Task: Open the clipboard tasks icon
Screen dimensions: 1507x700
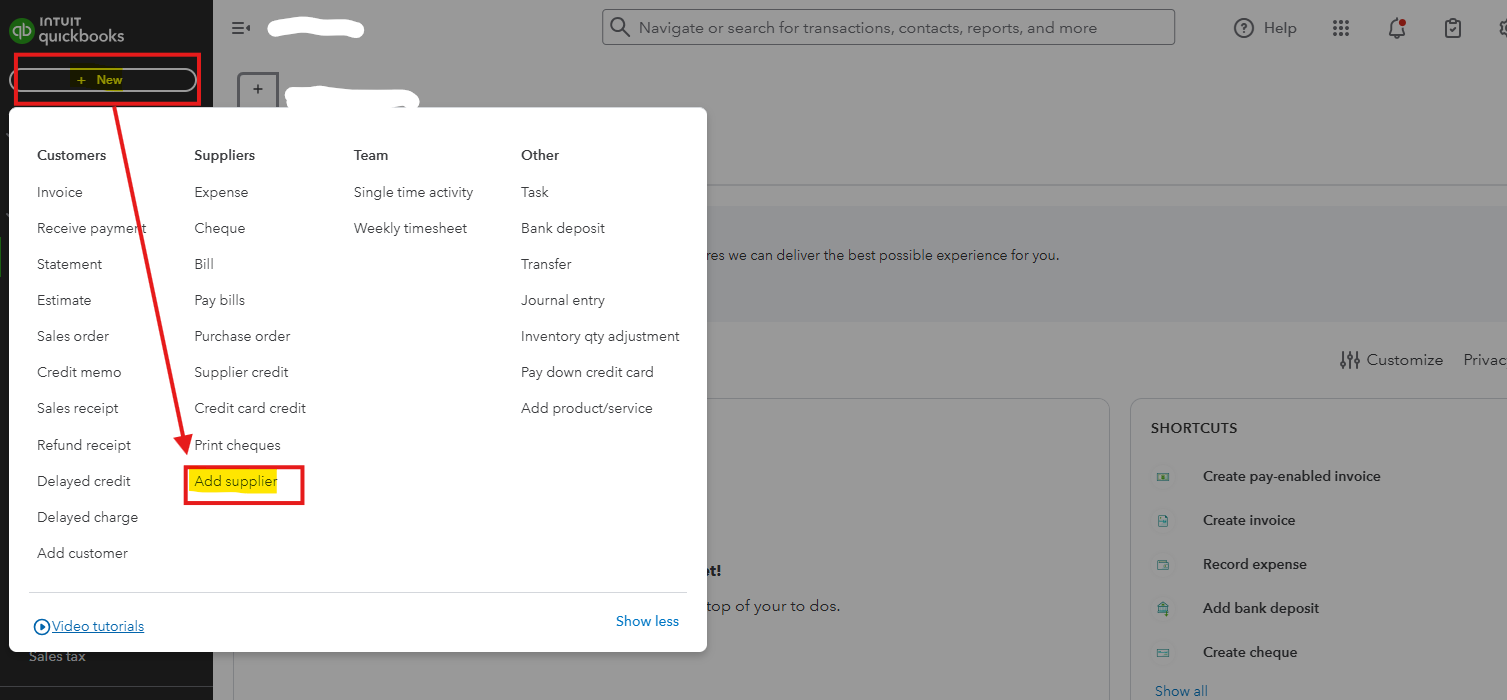Action: click(1453, 28)
